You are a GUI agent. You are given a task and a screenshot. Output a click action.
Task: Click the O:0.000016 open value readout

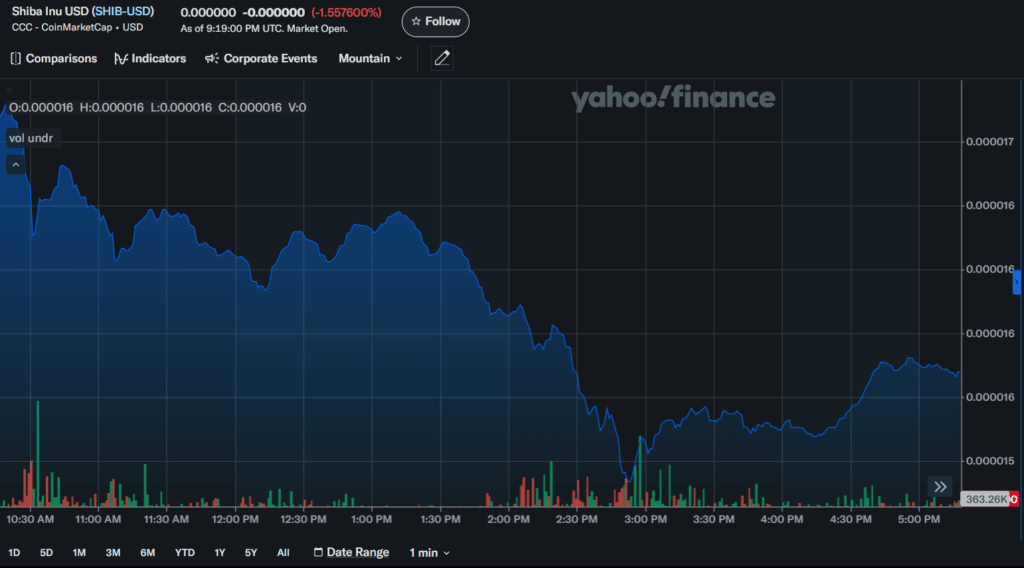point(41,108)
